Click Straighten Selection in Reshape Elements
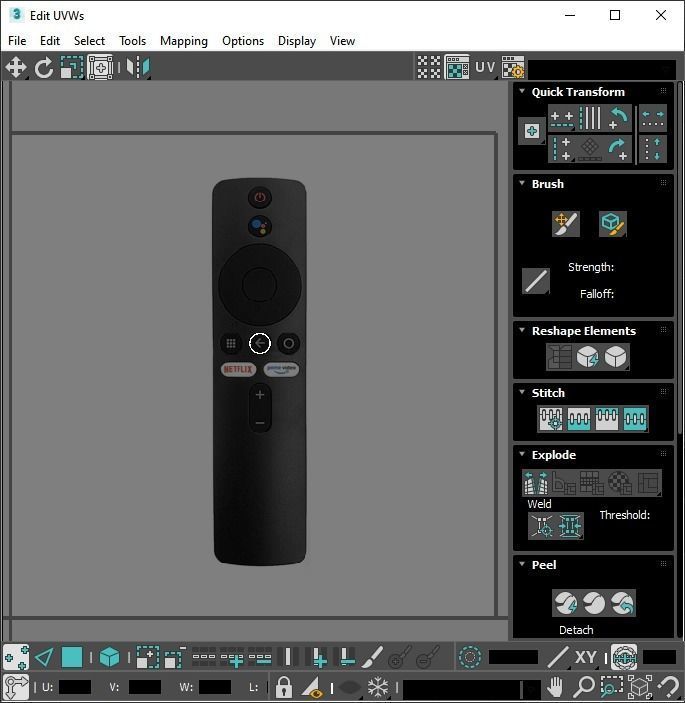Viewport: 685px width, 703px height. [x=559, y=357]
